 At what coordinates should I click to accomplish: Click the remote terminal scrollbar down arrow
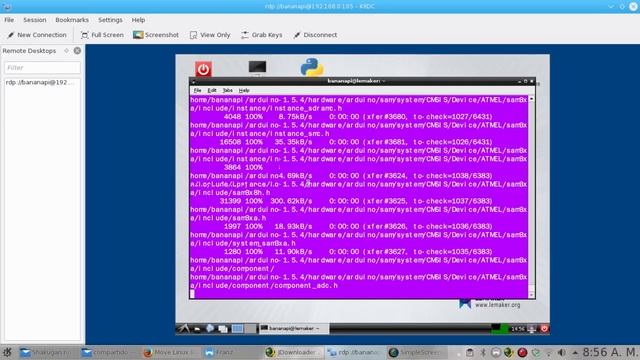(x=531, y=295)
